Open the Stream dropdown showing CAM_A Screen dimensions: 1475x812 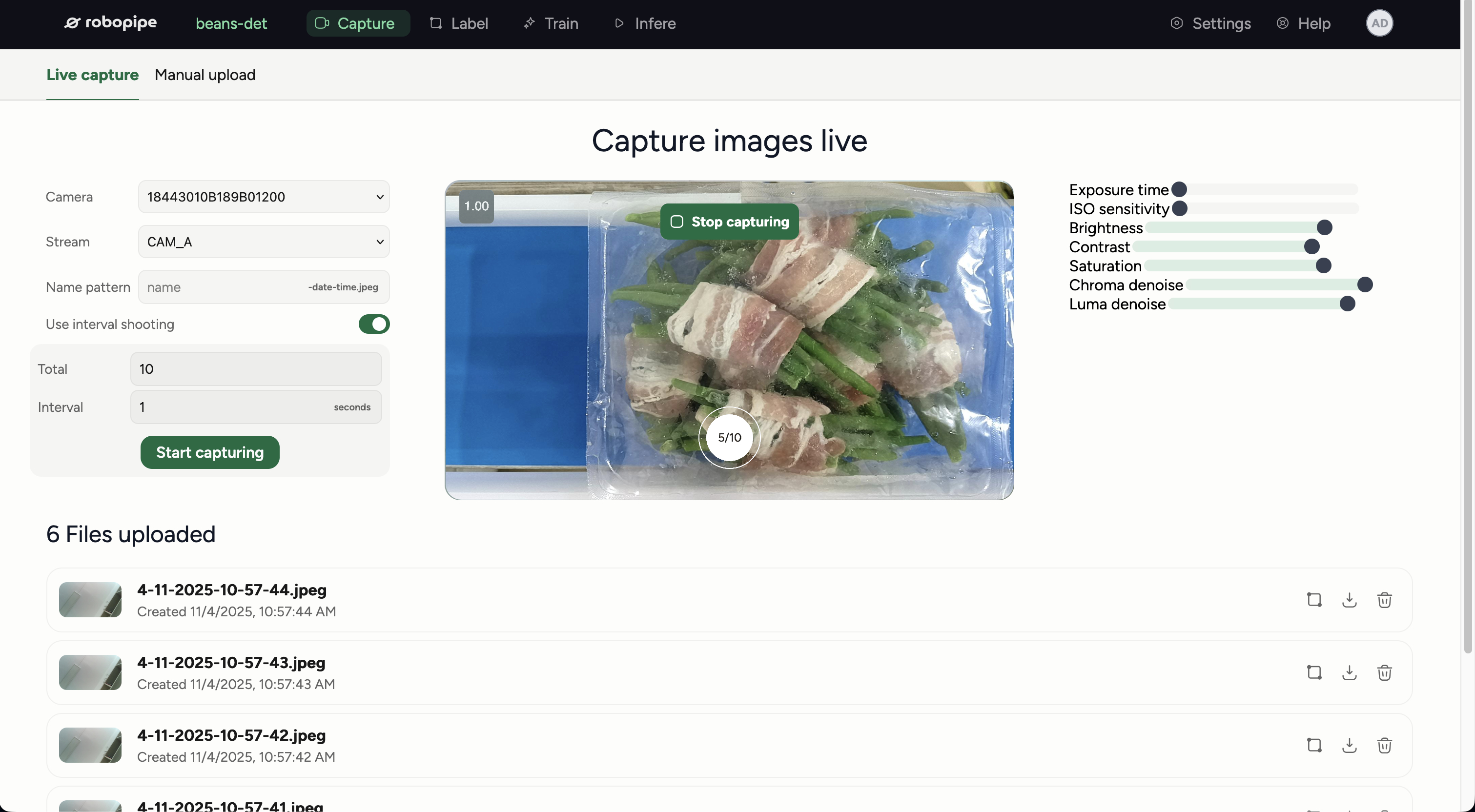(x=264, y=241)
